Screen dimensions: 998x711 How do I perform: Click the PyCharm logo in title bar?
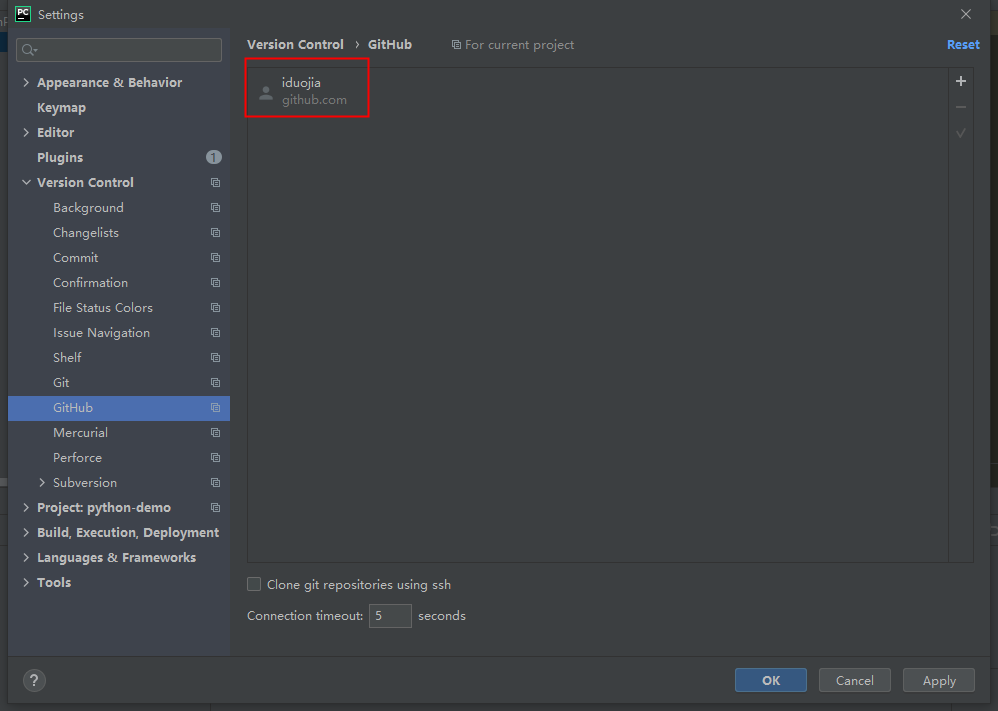coord(23,14)
